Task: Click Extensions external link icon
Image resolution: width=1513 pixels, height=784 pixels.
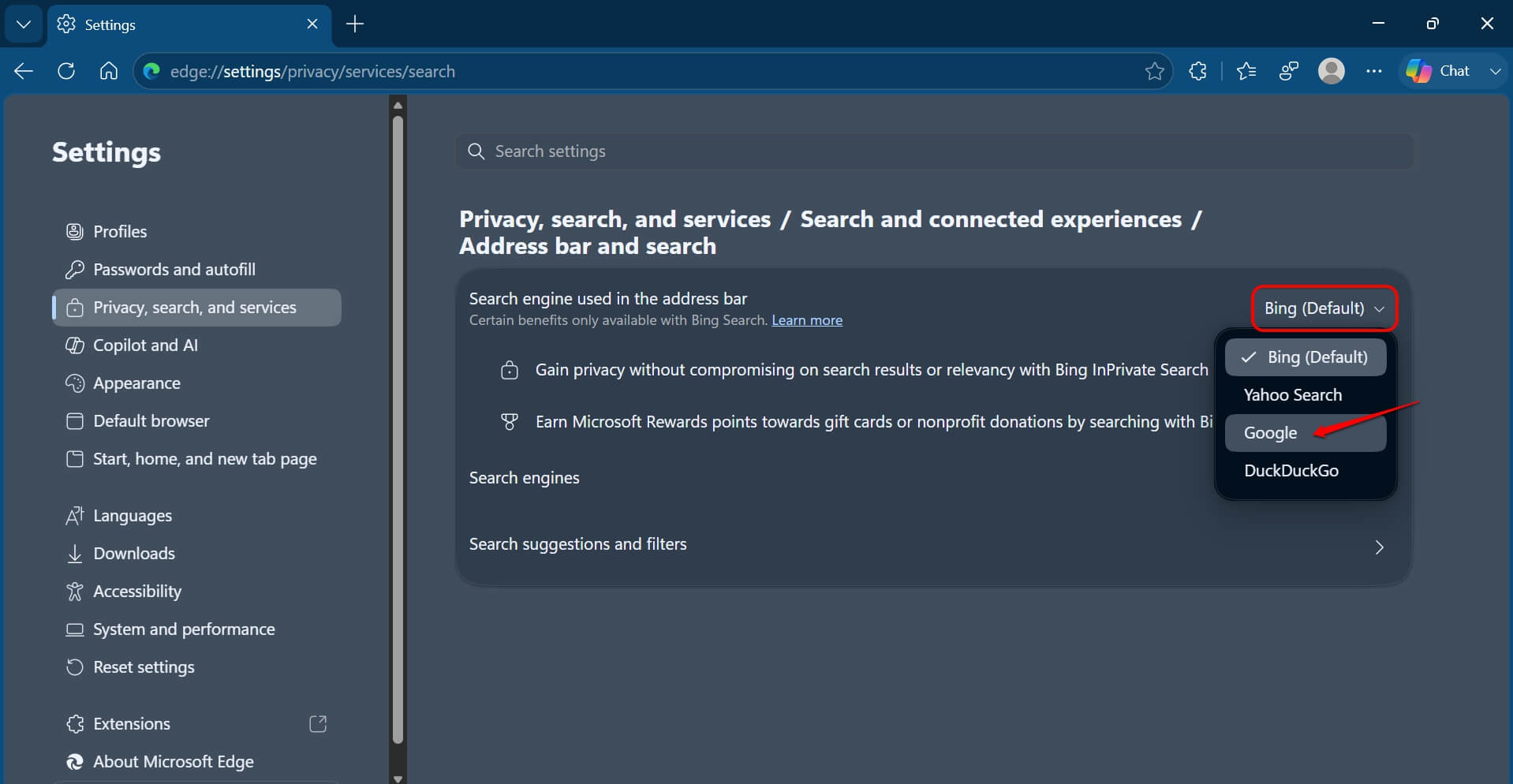Action: click(318, 723)
